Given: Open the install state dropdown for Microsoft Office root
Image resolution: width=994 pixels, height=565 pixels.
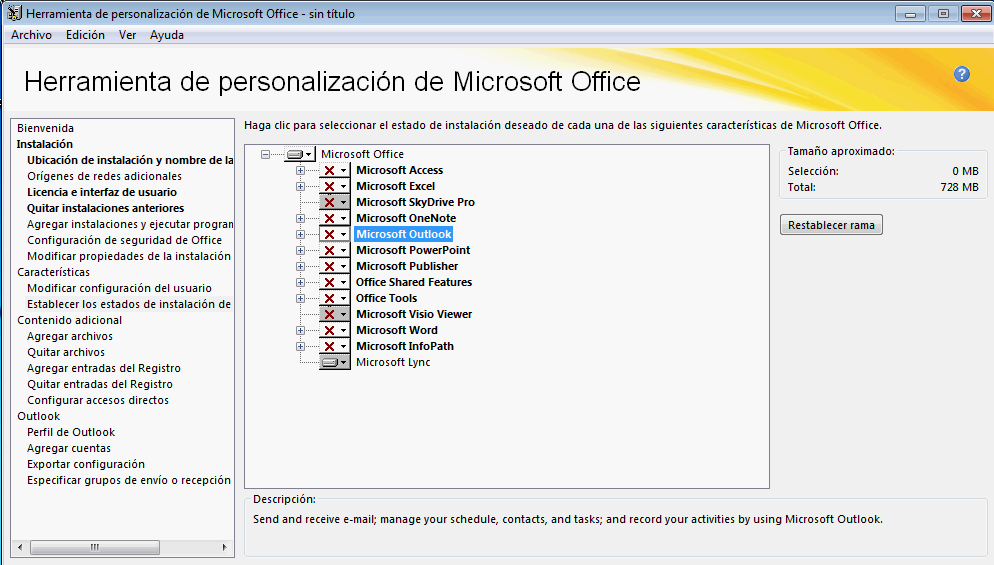Looking at the screenshot, I should click(x=309, y=154).
